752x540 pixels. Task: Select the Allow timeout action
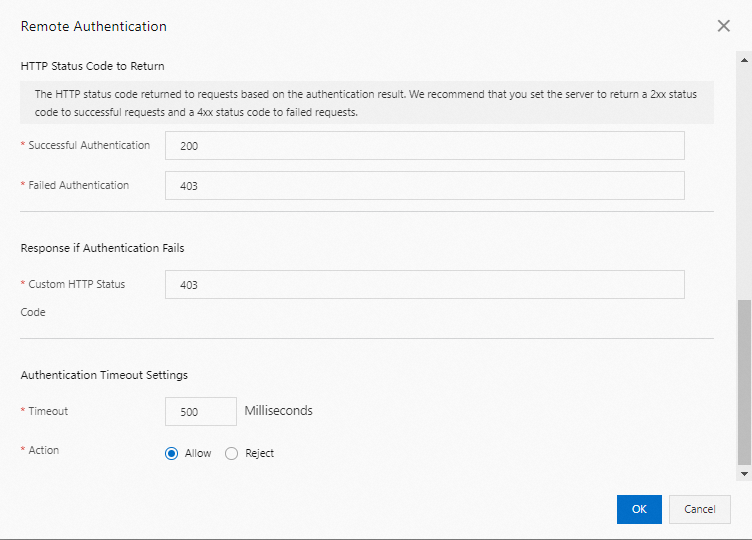pos(172,453)
